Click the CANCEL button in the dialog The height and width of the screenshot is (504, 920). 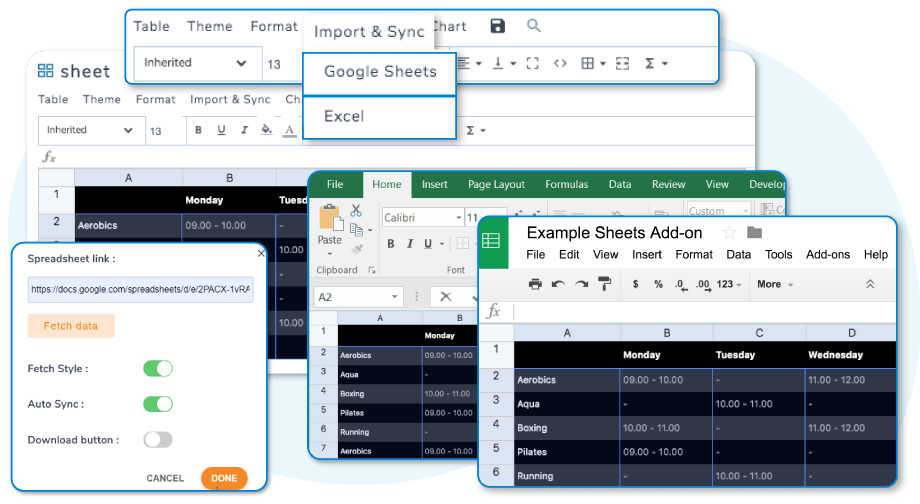[x=165, y=478]
